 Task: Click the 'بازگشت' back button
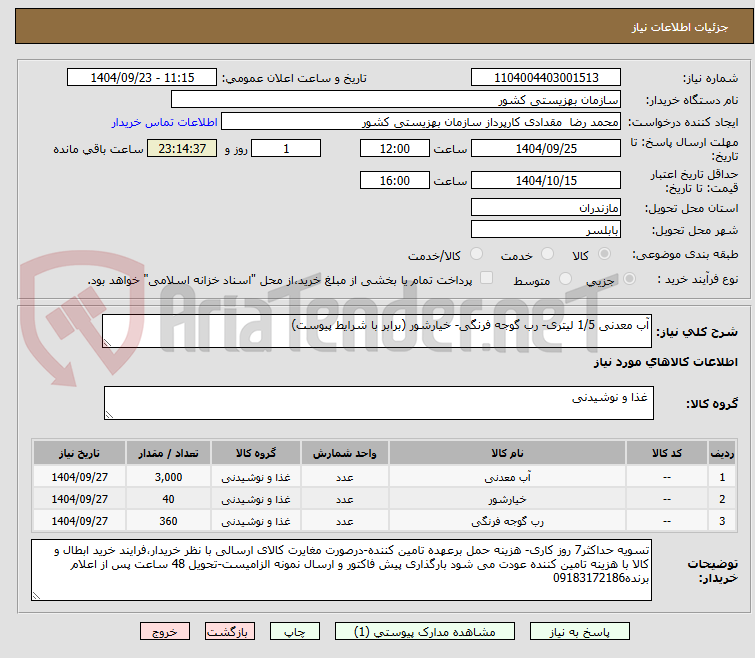pyautogui.click(x=230, y=632)
